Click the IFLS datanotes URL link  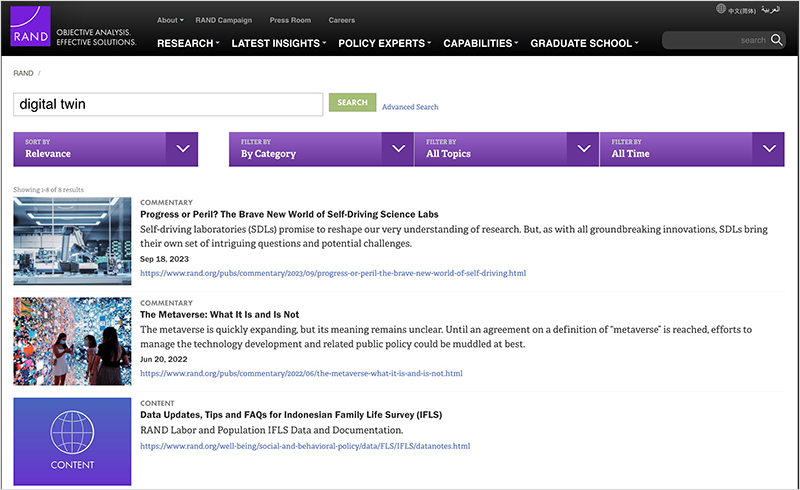click(305, 446)
